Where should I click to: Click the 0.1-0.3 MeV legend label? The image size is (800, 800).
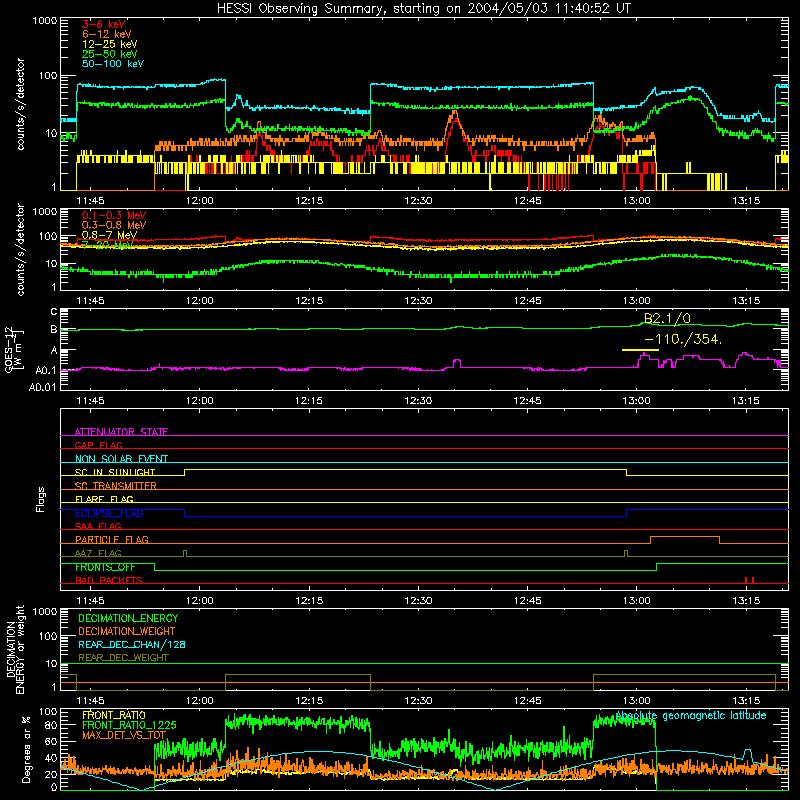[114, 215]
